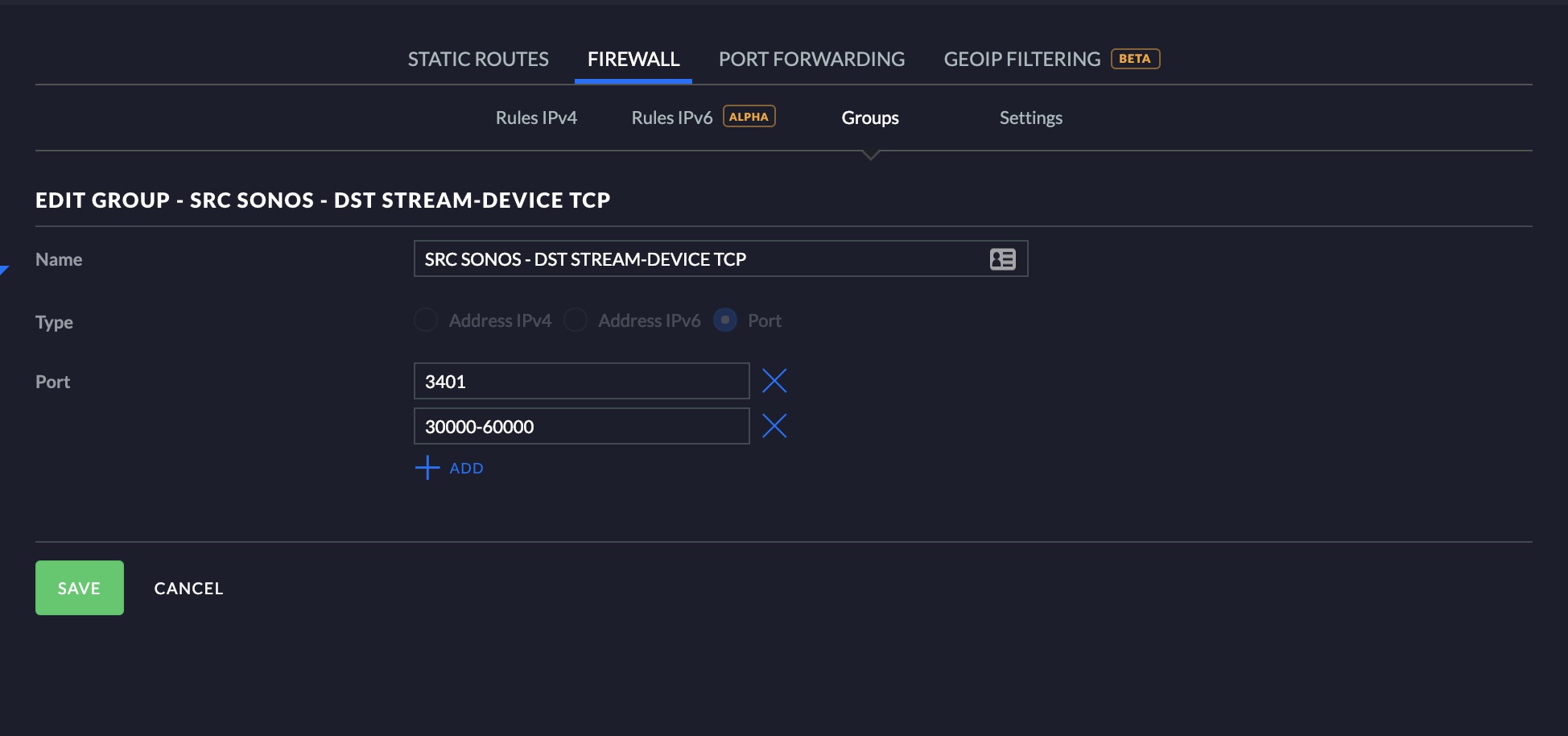Click the contact card icon in Name field
The height and width of the screenshot is (736, 1568).
(x=1002, y=259)
